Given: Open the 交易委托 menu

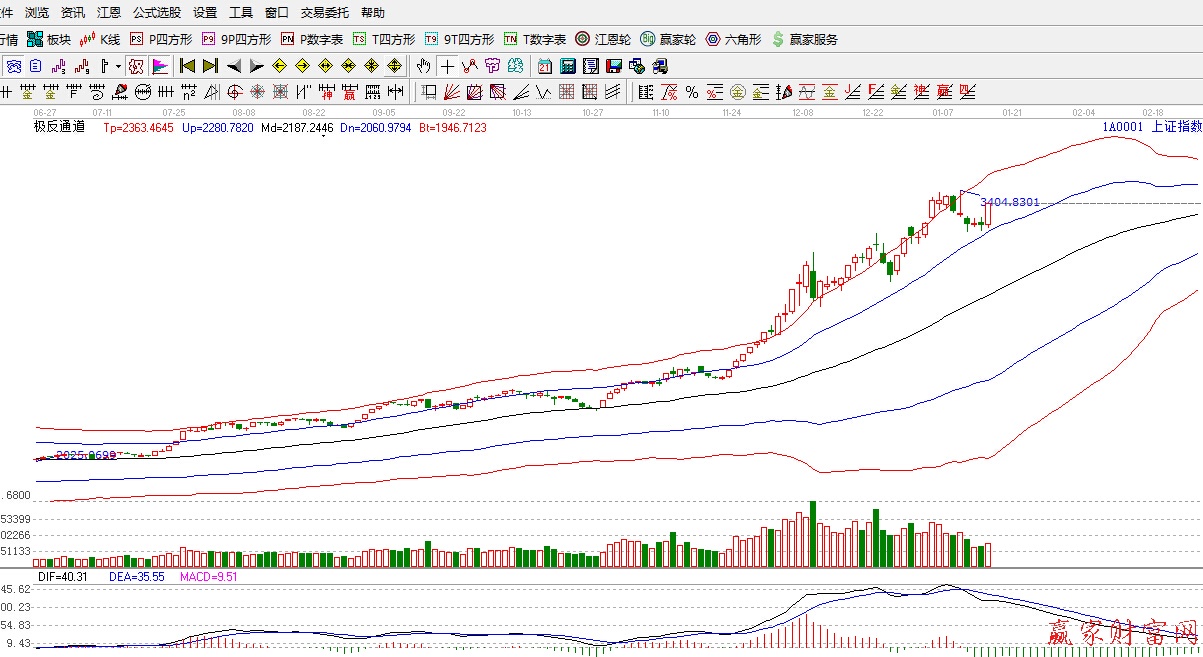Looking at the screenshot, I should 325,13.
